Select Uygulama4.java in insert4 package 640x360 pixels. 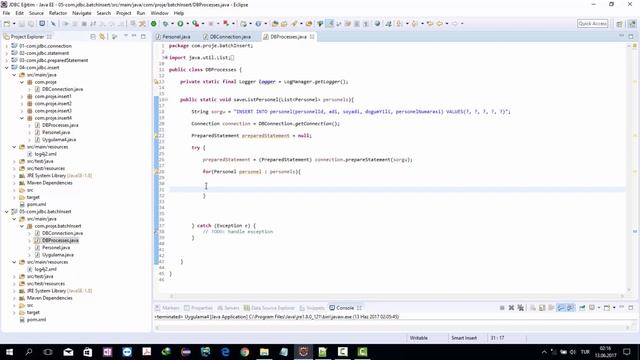point(59,140)
